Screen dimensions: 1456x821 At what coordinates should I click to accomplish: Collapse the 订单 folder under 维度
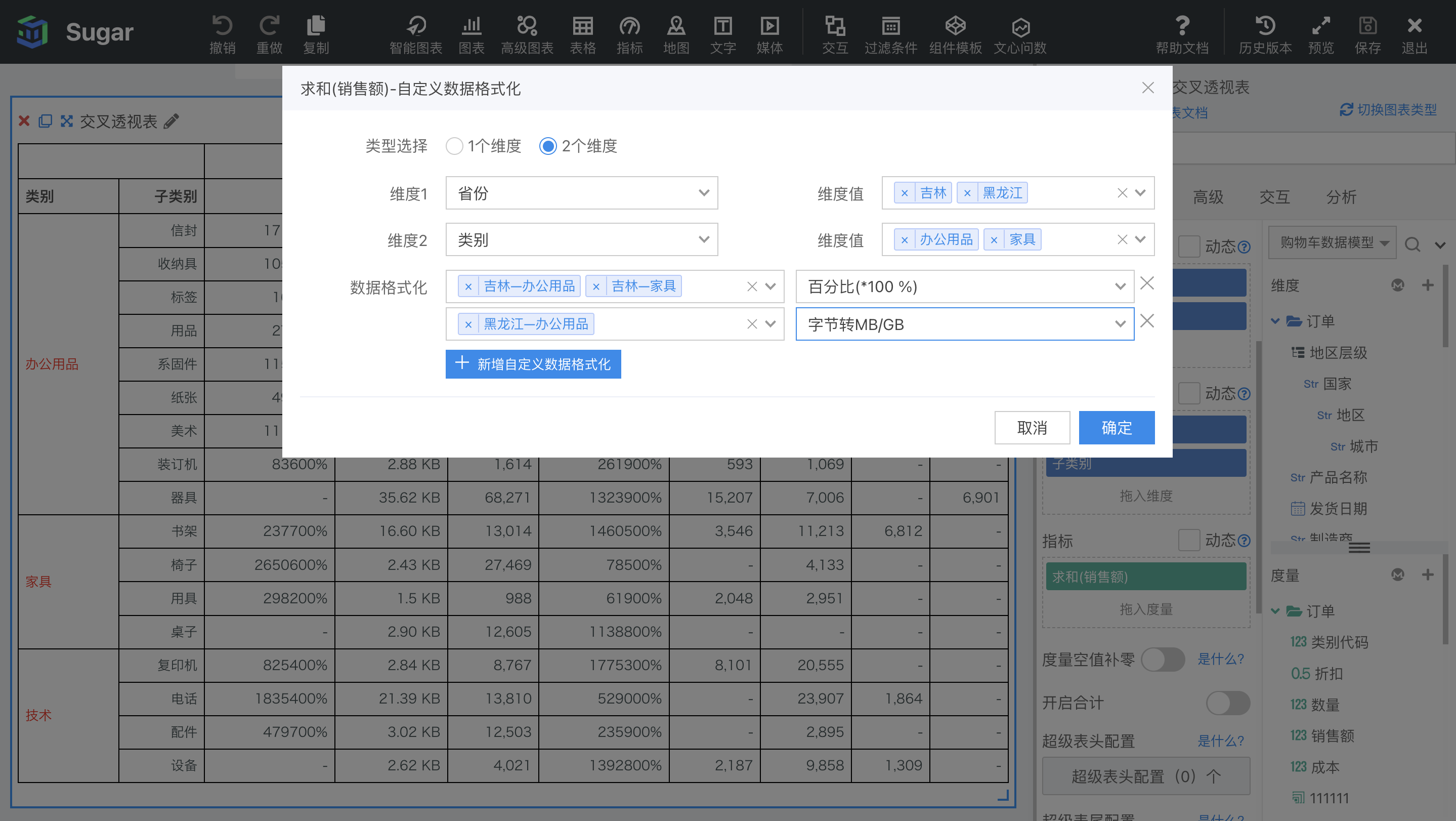coord(1275,321)
